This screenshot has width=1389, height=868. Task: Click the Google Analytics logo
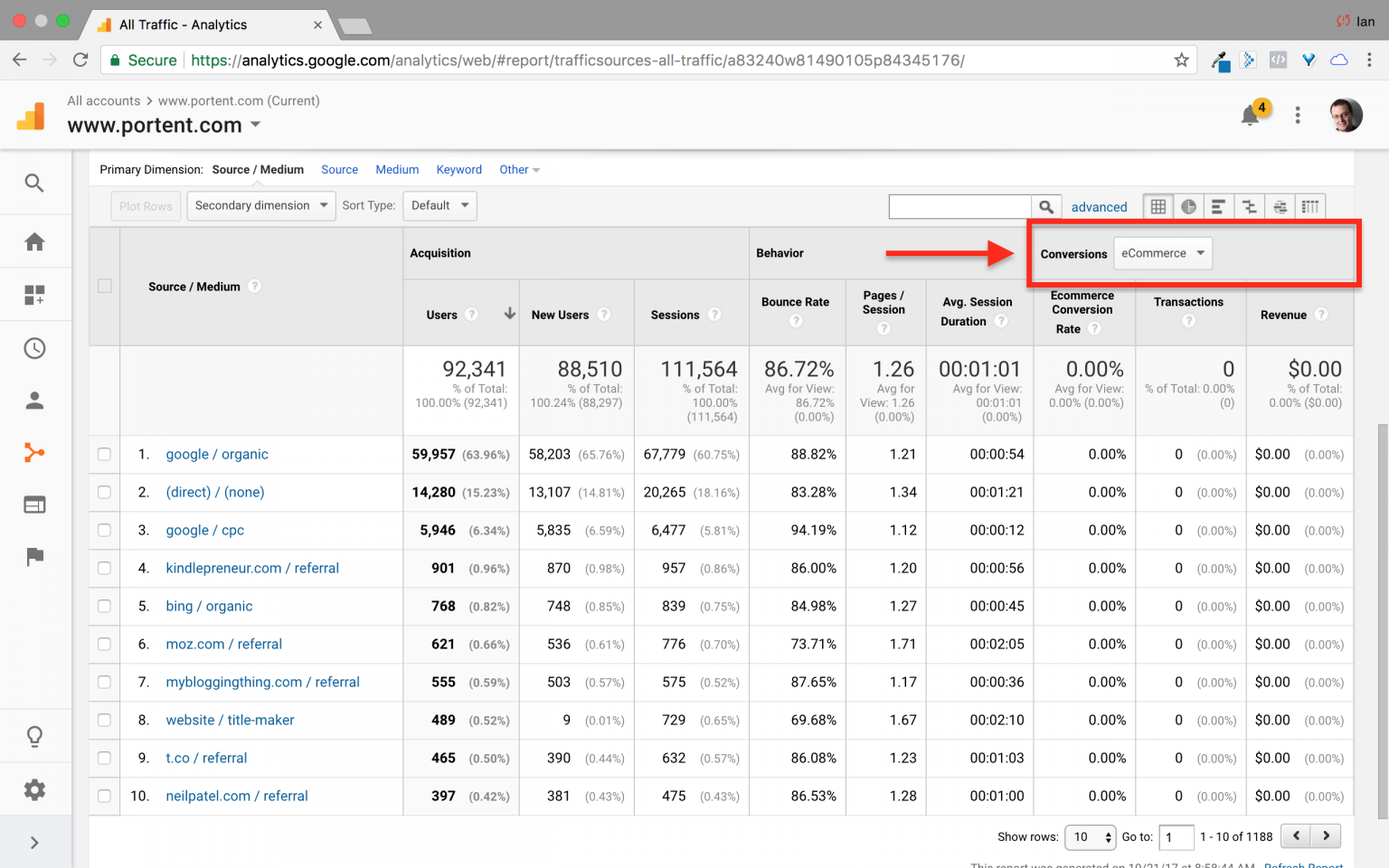point(32,116)
